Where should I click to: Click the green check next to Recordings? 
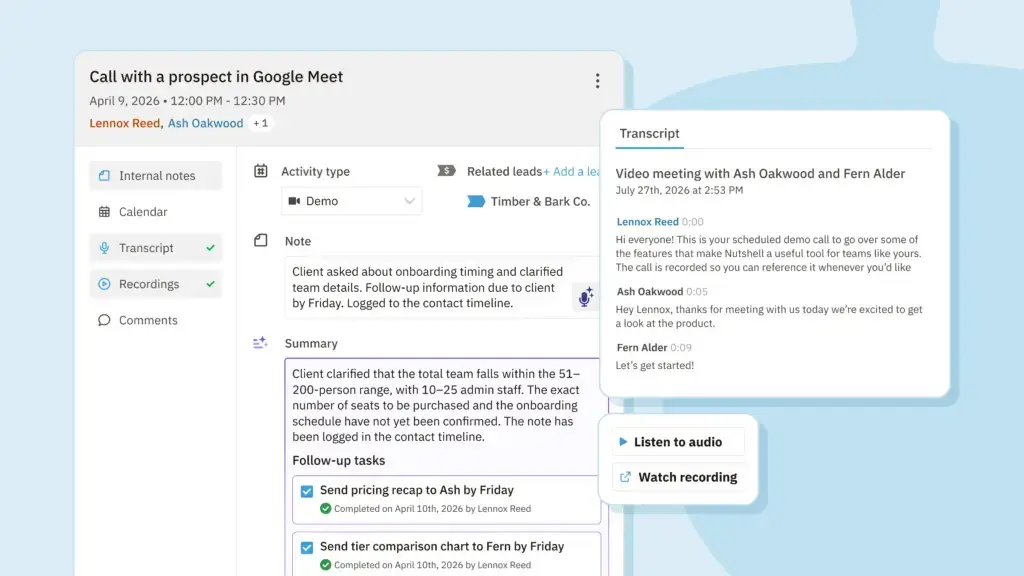[210, 284]
